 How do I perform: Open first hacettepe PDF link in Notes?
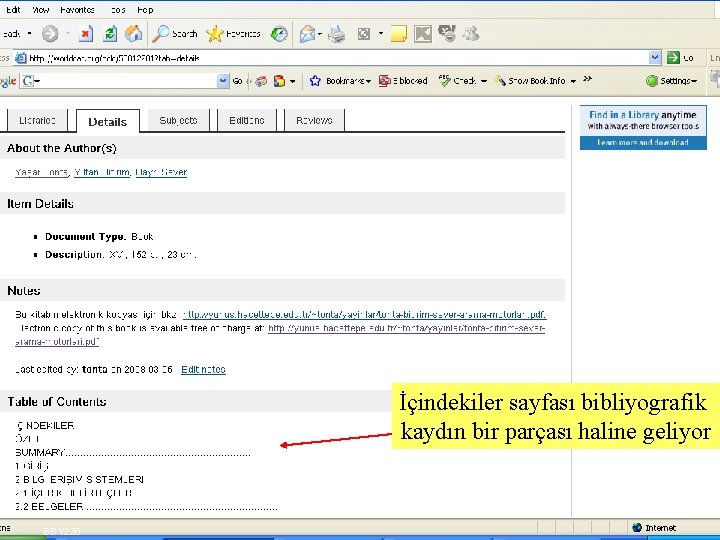pyautogui.click(x=364, y=315)
